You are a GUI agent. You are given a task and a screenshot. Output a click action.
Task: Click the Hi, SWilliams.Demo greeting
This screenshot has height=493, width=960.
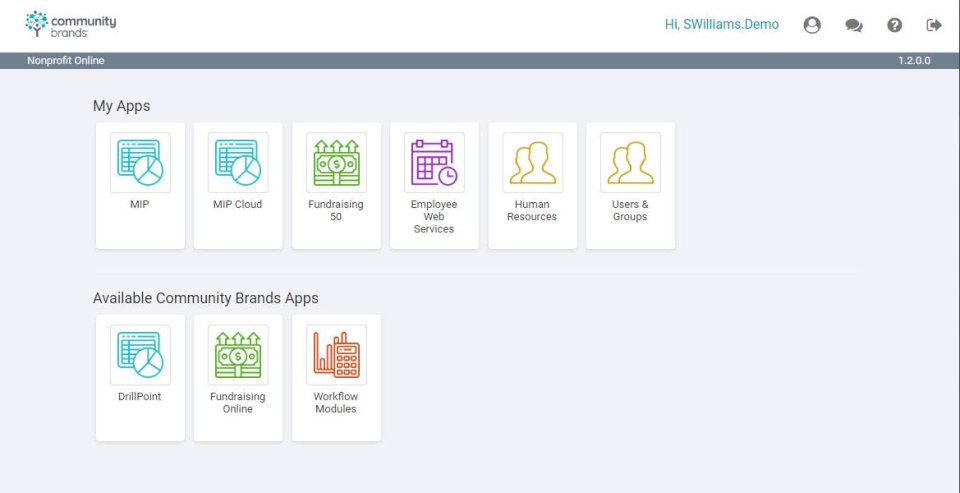(x=722, y=24)
